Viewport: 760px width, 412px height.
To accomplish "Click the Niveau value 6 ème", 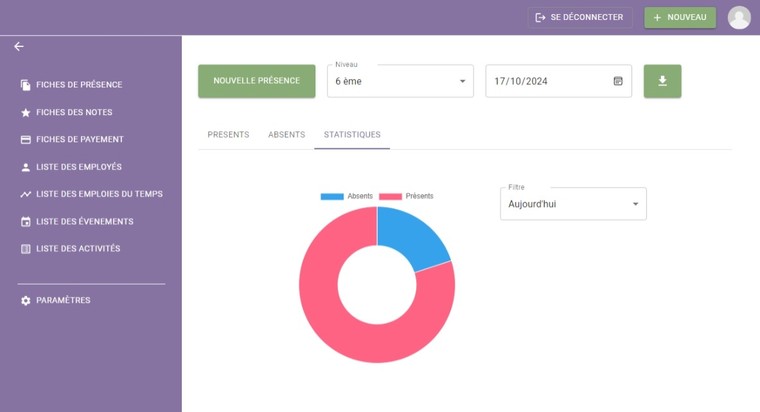I will tap(348, 81).
